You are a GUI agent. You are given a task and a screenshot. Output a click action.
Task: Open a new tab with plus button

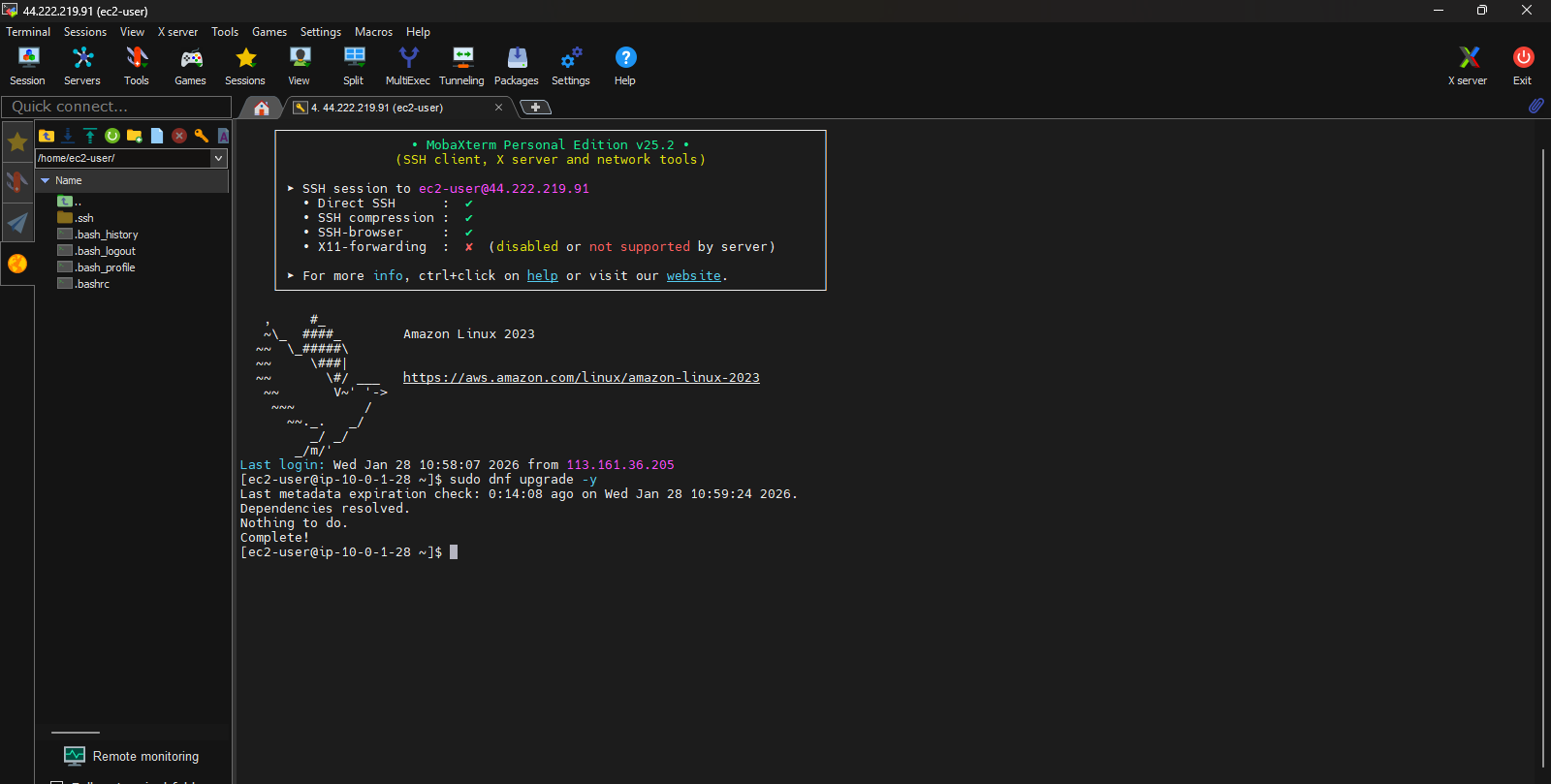[x=535, y=108]
